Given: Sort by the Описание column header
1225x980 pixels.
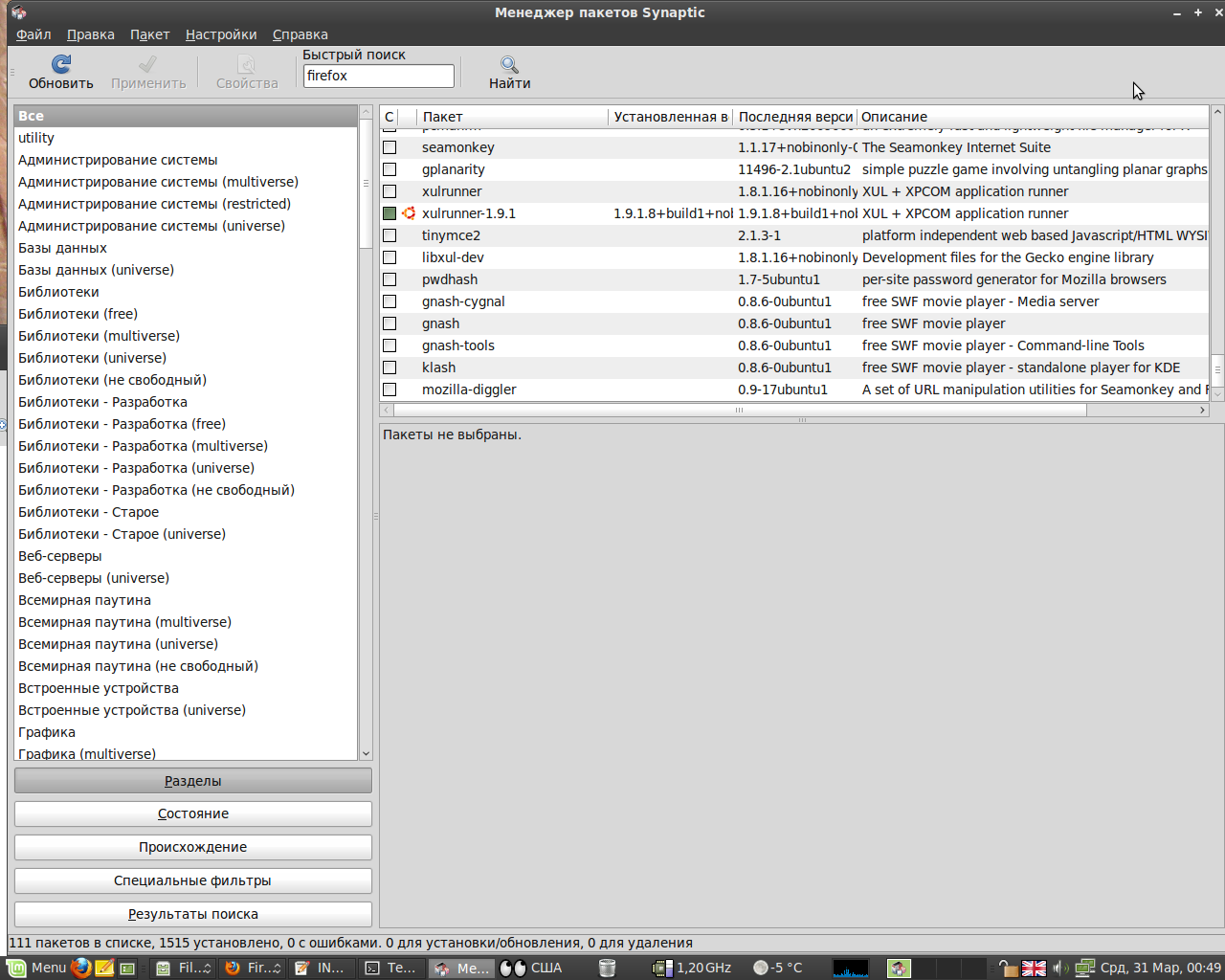Looking at the screenshot, I should click(1033, 117).
